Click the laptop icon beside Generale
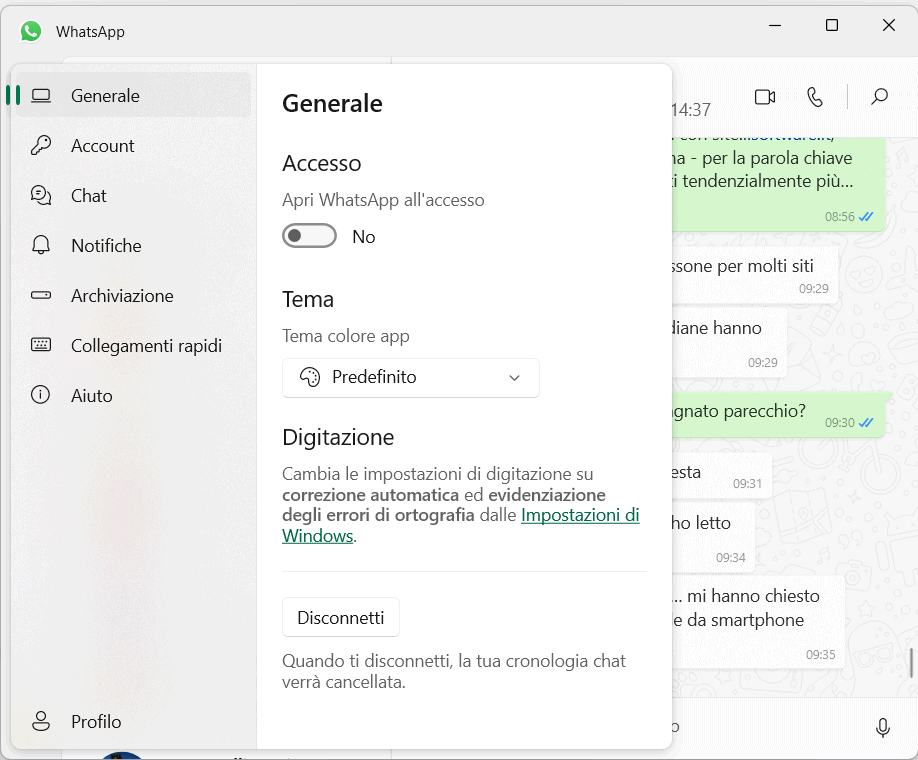This screenshot has height=760, width=918. [x=41, y=95]
